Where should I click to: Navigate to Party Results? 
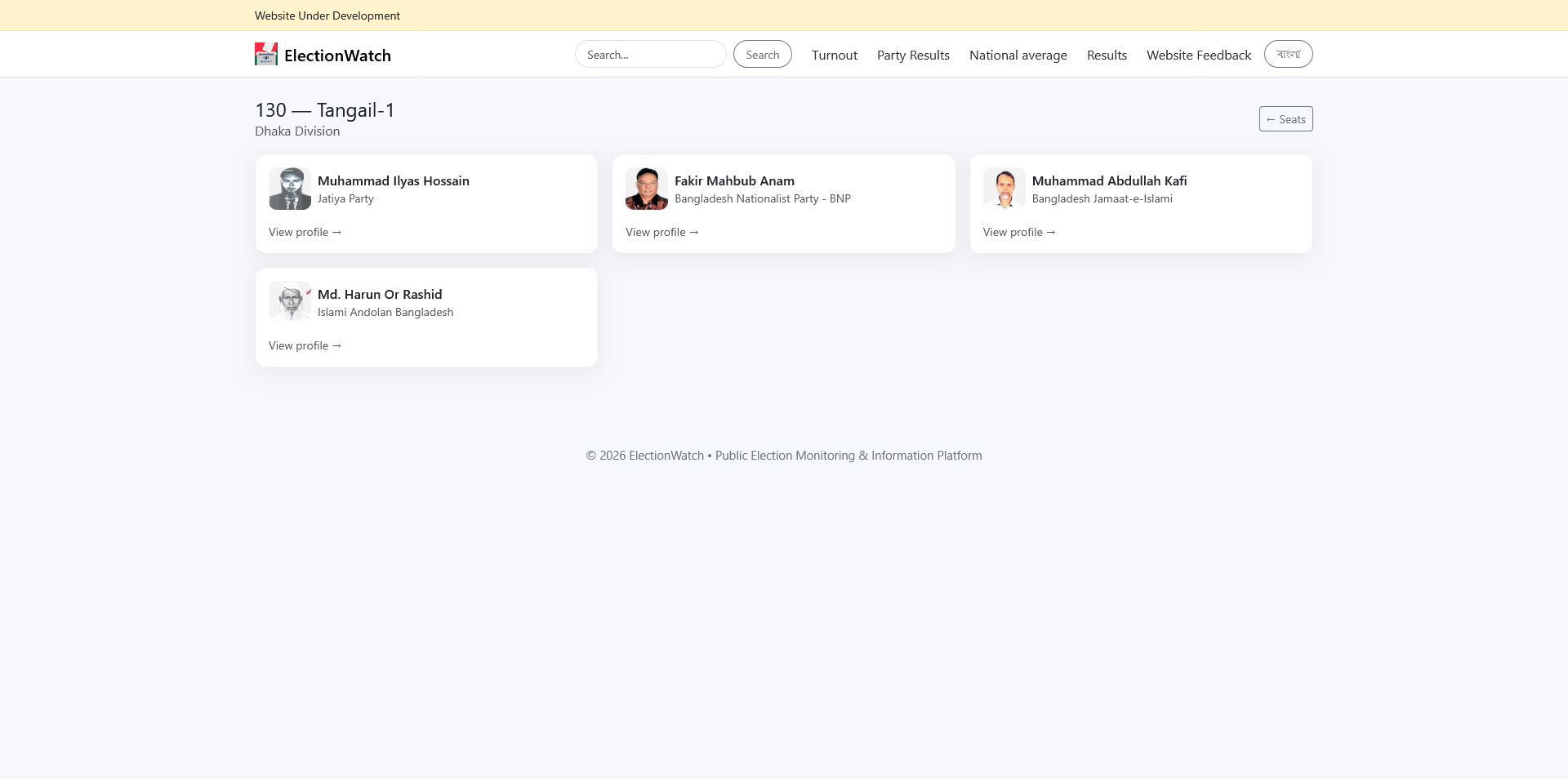coord(913,56)
